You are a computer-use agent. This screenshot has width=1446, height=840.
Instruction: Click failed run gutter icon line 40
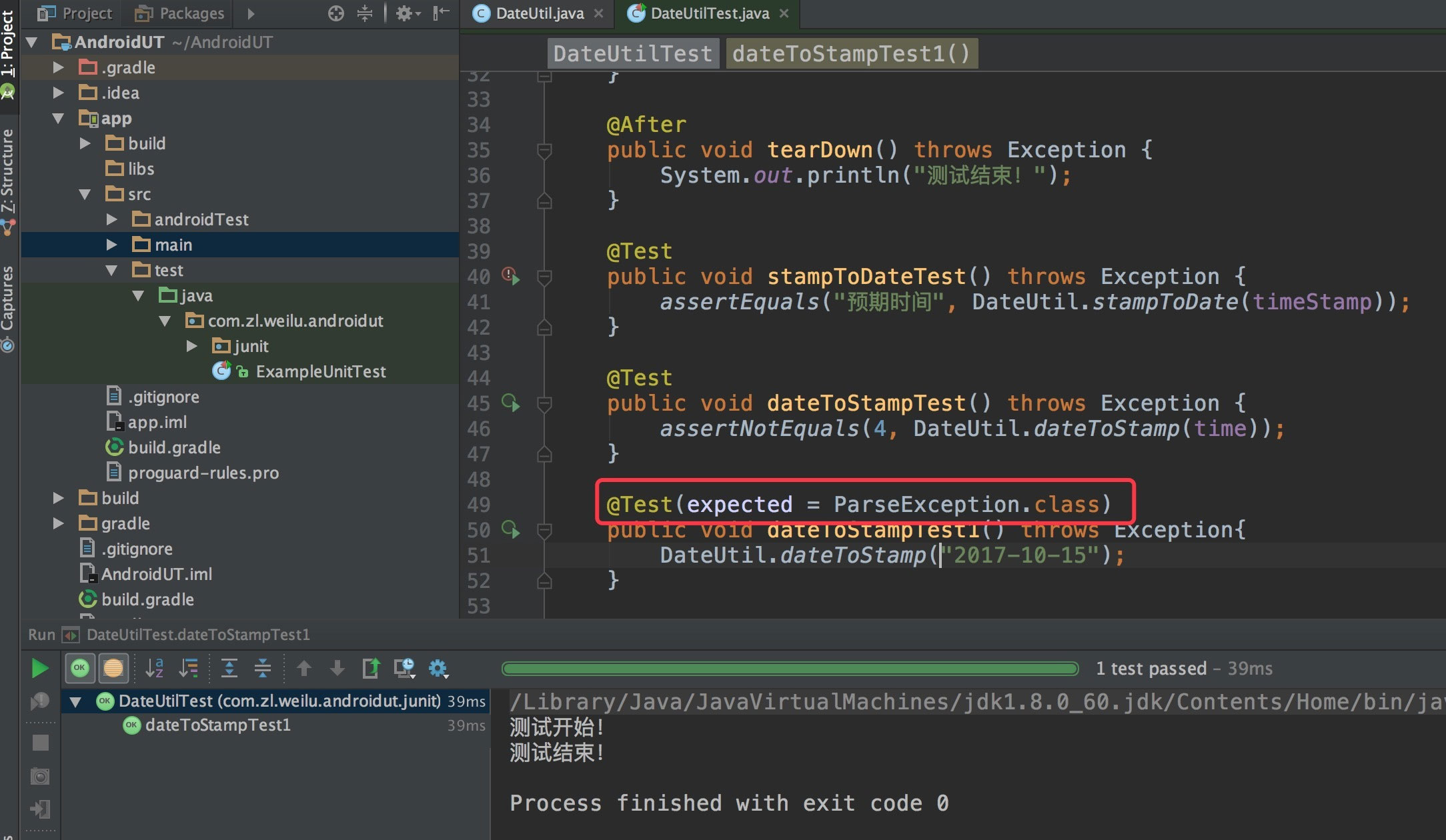tap(511, 276)
